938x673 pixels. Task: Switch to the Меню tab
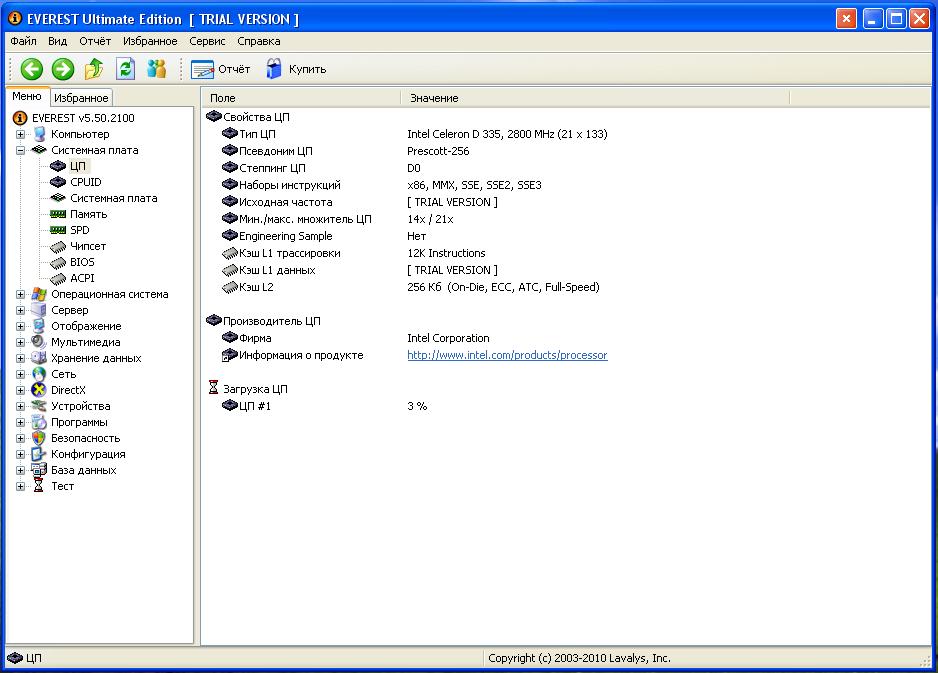coord(27,97)
